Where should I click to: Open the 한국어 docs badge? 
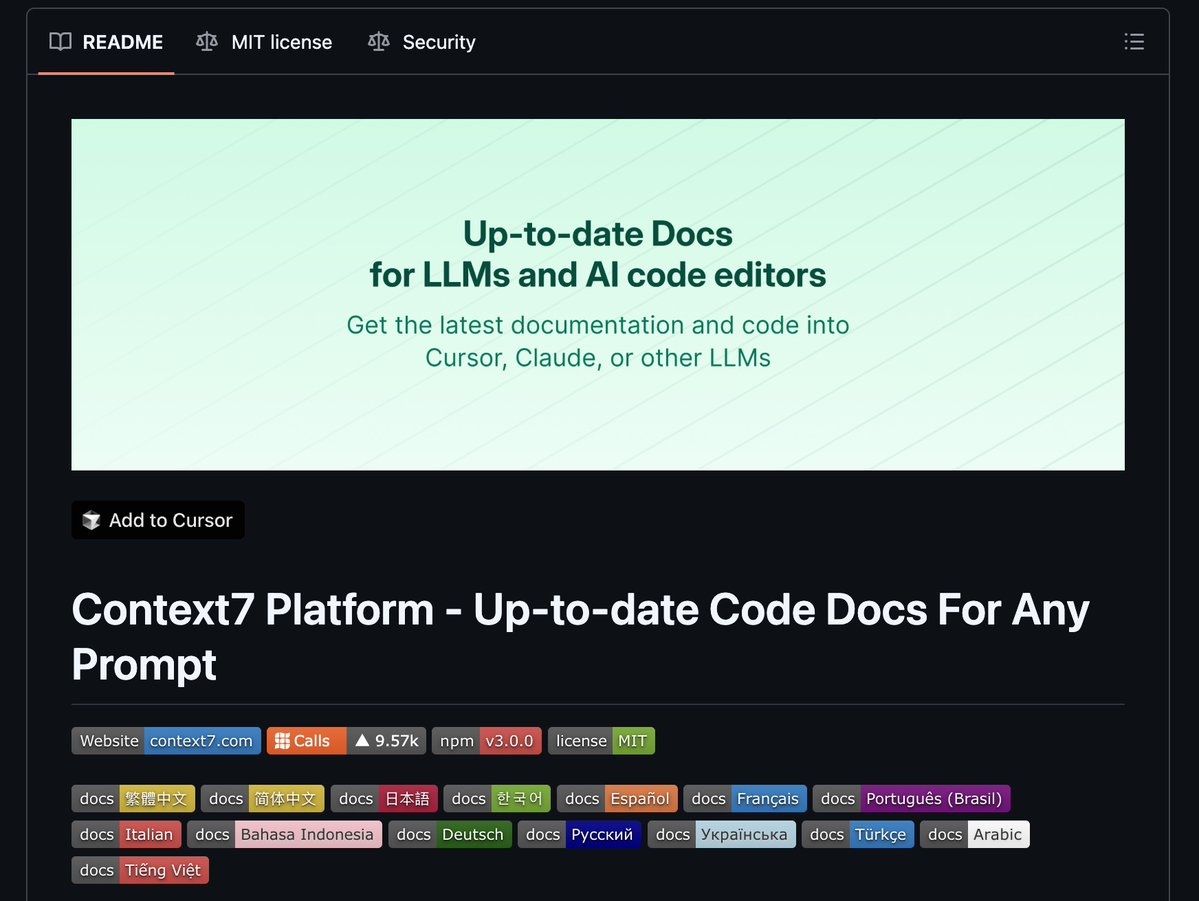[497, 799]
